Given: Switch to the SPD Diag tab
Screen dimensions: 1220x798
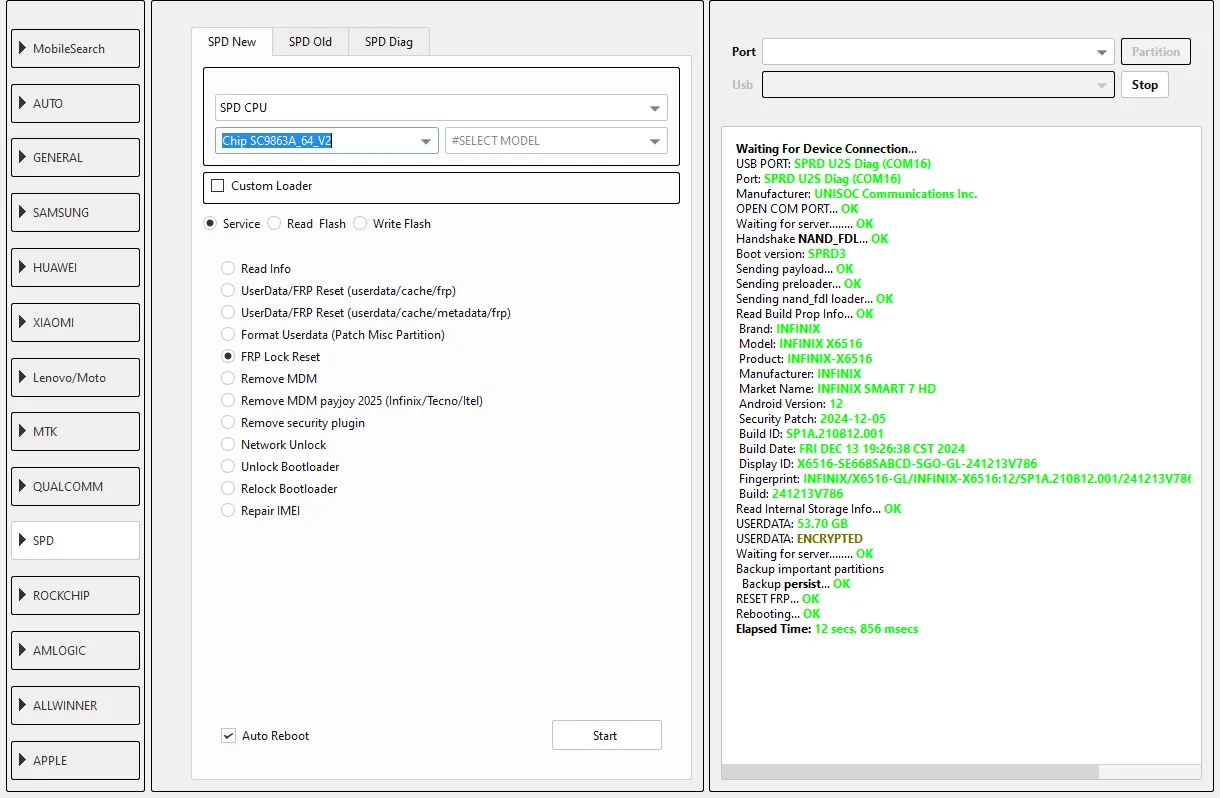Looking at the screenshot, I should tap(388, 42).
